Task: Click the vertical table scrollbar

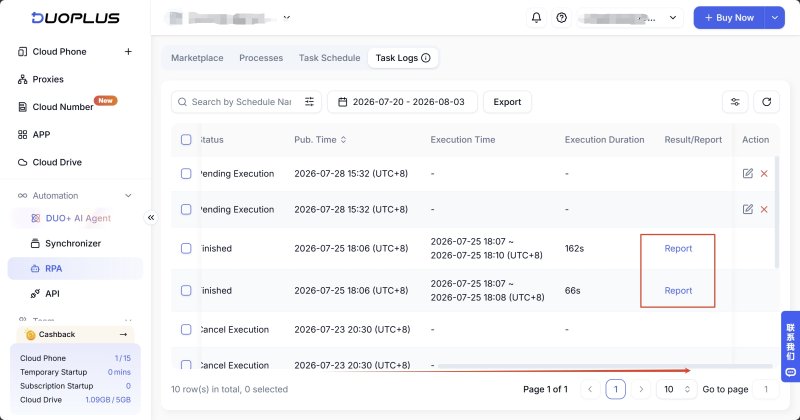Action: (777, 212)
